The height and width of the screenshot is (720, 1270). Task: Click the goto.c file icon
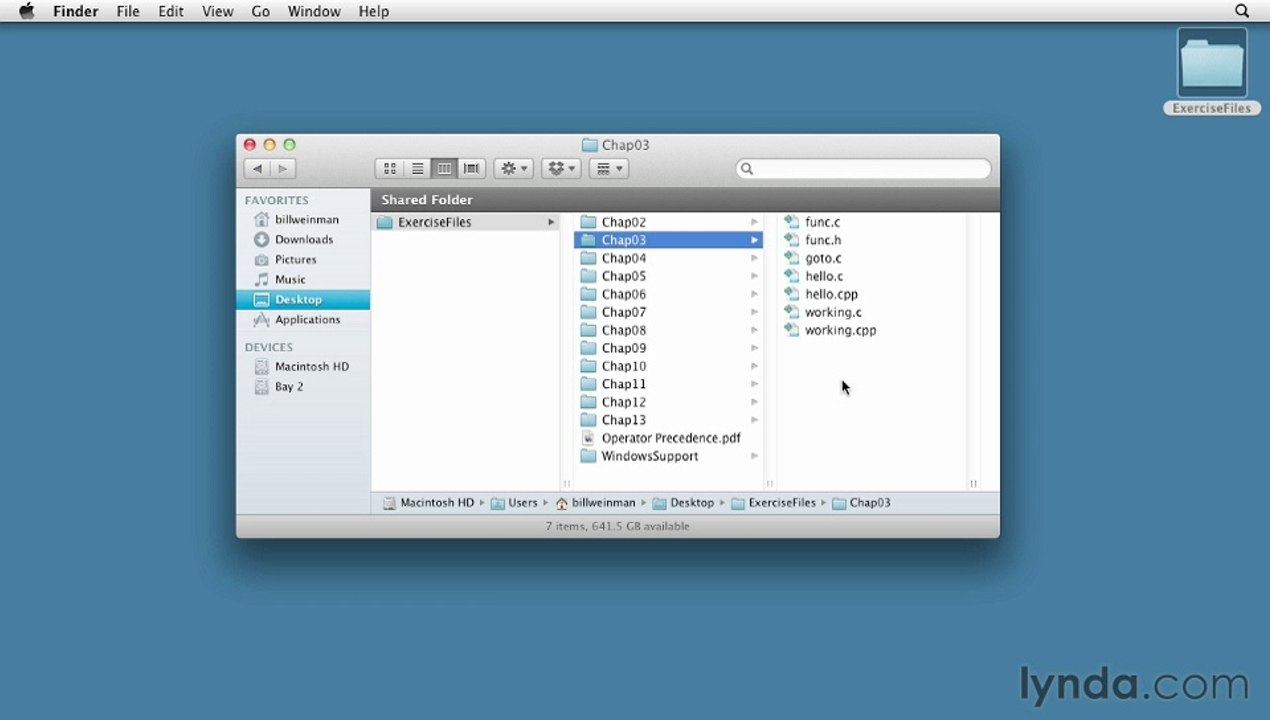point(792,258)
